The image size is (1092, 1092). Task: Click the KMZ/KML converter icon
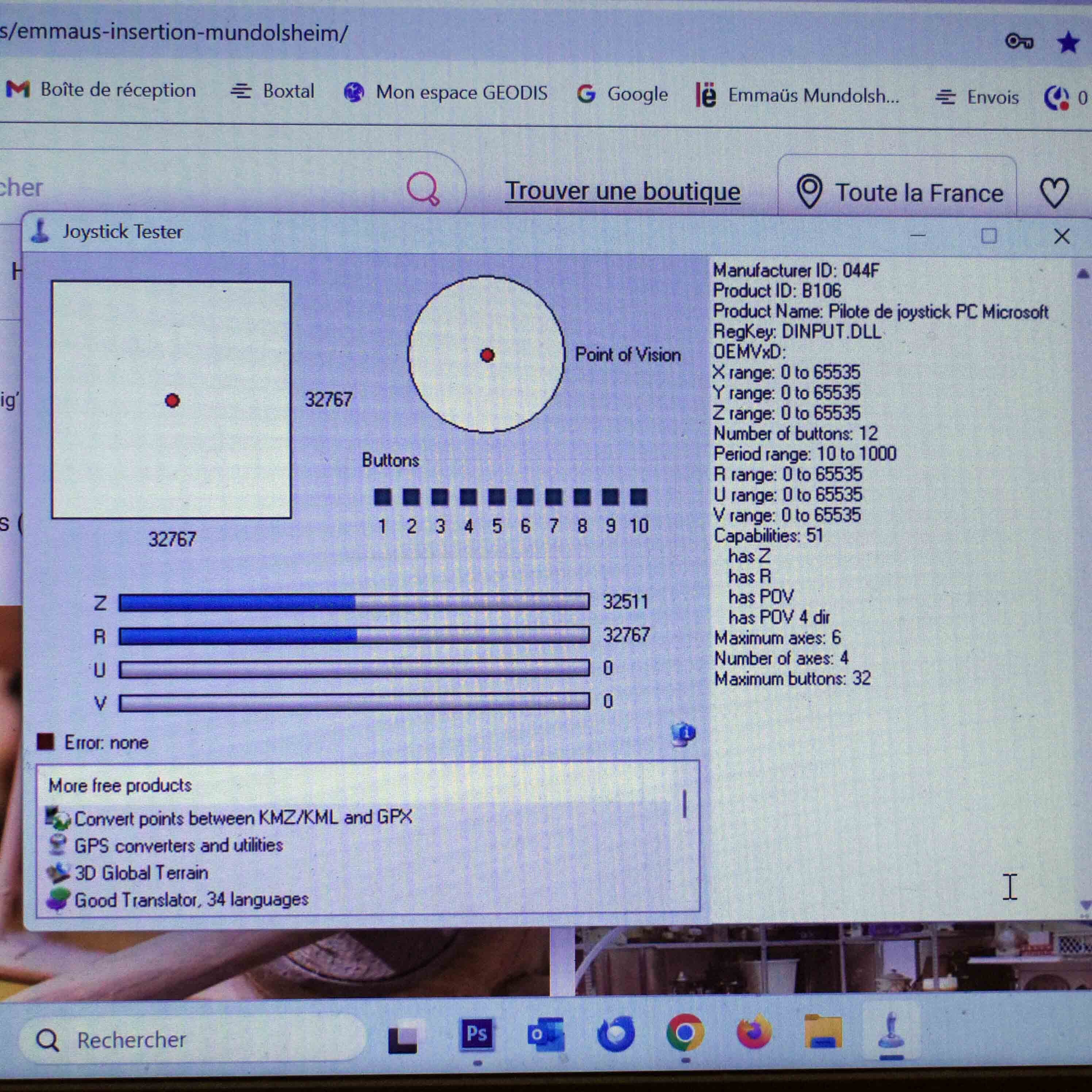tap(58, 818)
